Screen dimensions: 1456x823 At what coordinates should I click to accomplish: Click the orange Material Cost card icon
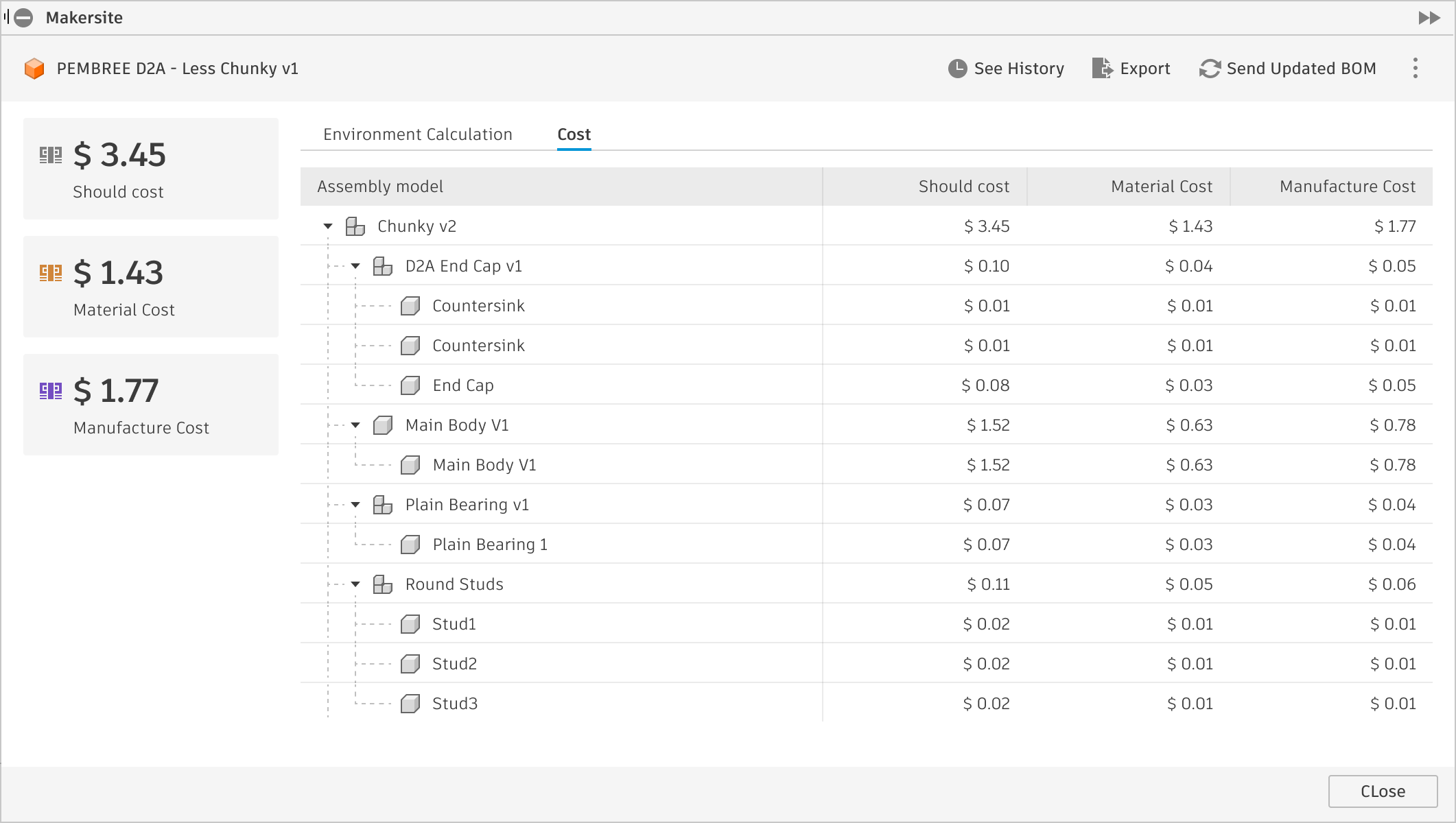51,273
